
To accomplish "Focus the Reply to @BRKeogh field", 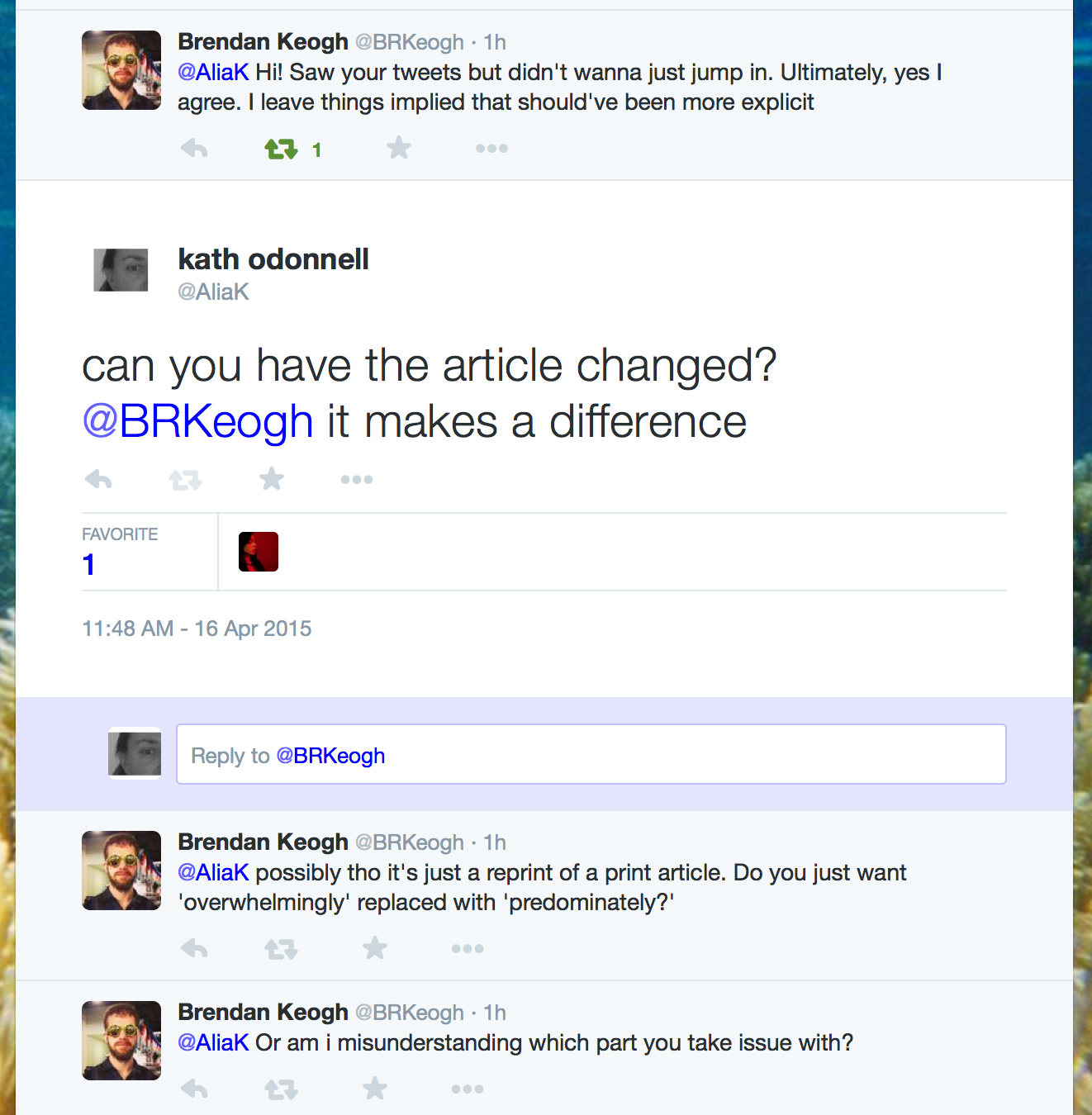I will click(x=591, y=754).
